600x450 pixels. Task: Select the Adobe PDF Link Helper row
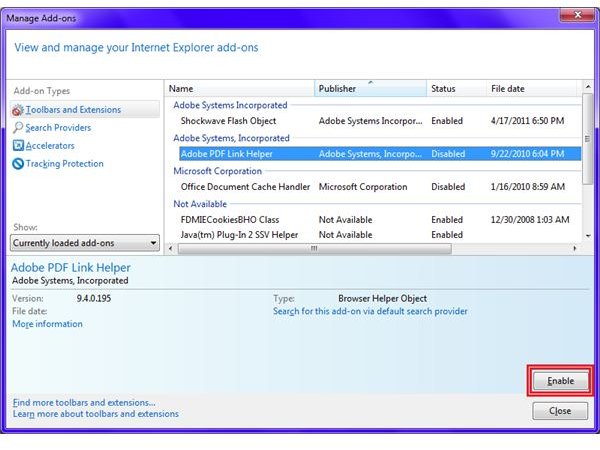380,154
